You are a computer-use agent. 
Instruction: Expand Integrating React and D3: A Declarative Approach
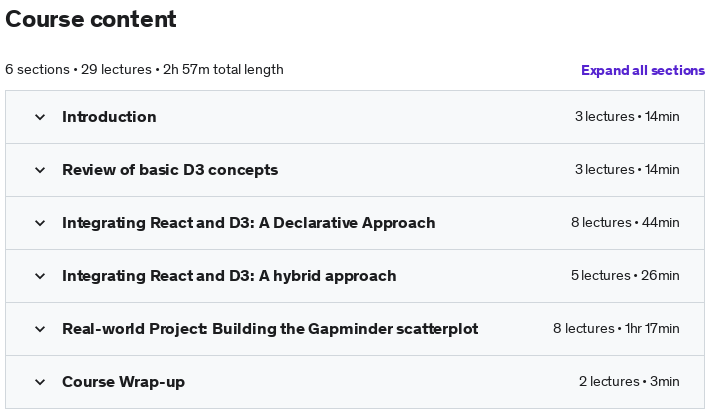pos(249,223)
